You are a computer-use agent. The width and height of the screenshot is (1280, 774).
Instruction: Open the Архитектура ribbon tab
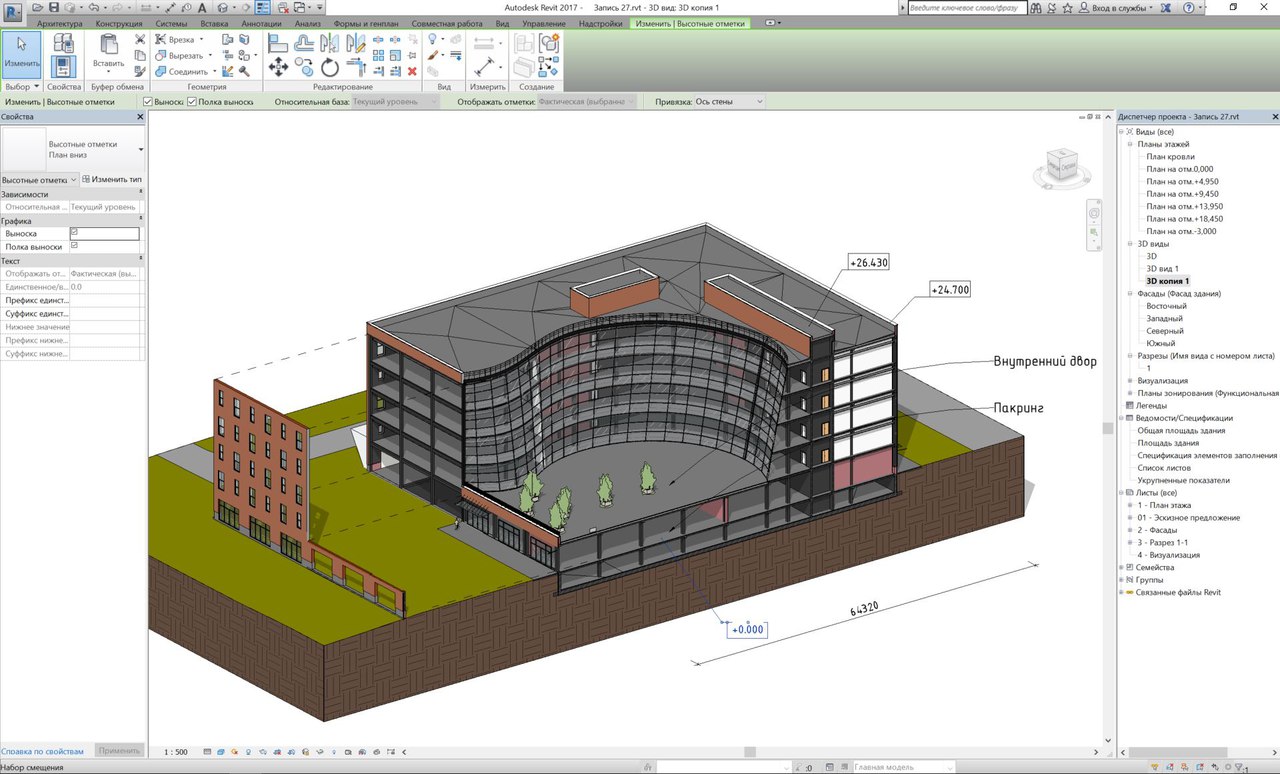60,23
